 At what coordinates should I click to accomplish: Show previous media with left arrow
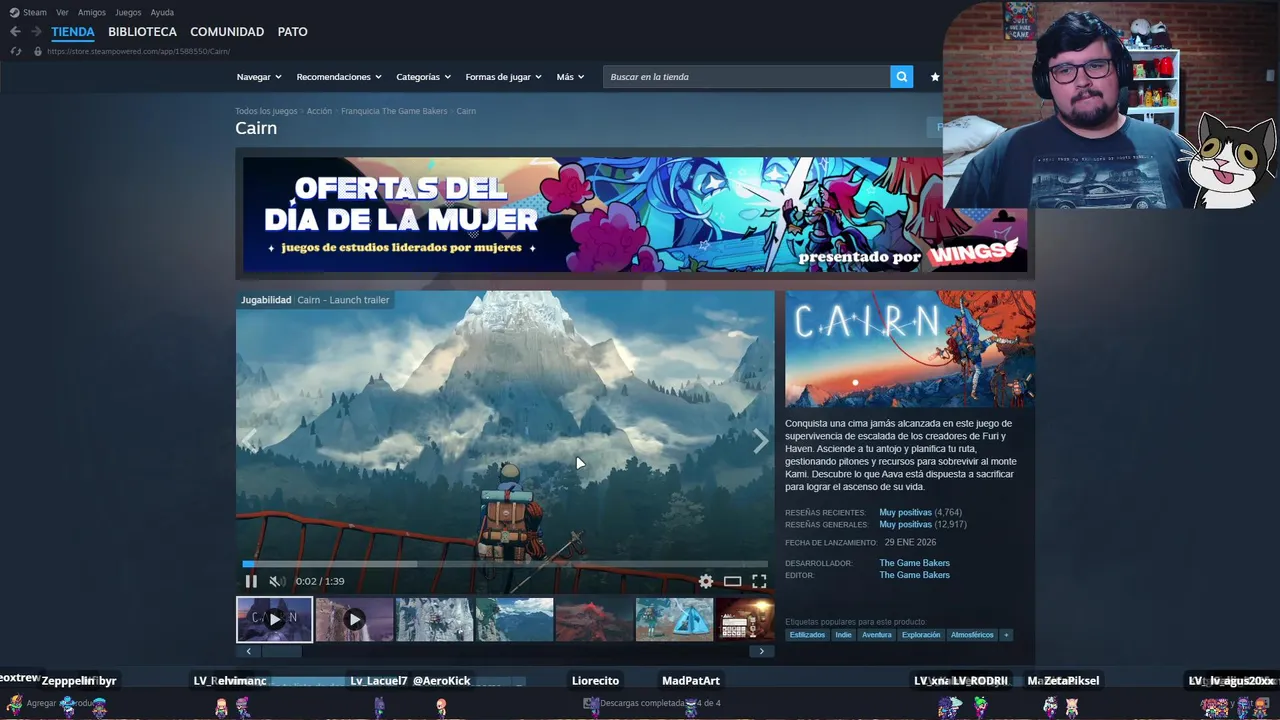[x=249, y=441]
